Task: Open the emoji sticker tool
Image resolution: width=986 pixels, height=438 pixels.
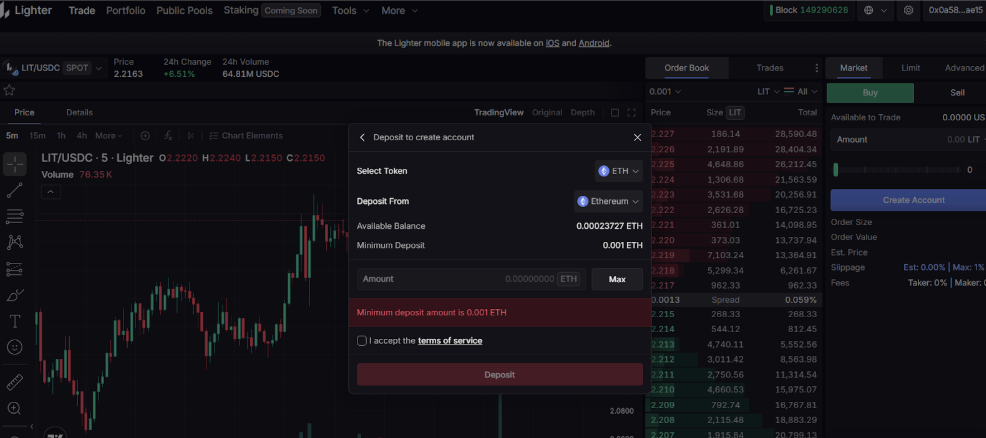Action: pos(15,347)
